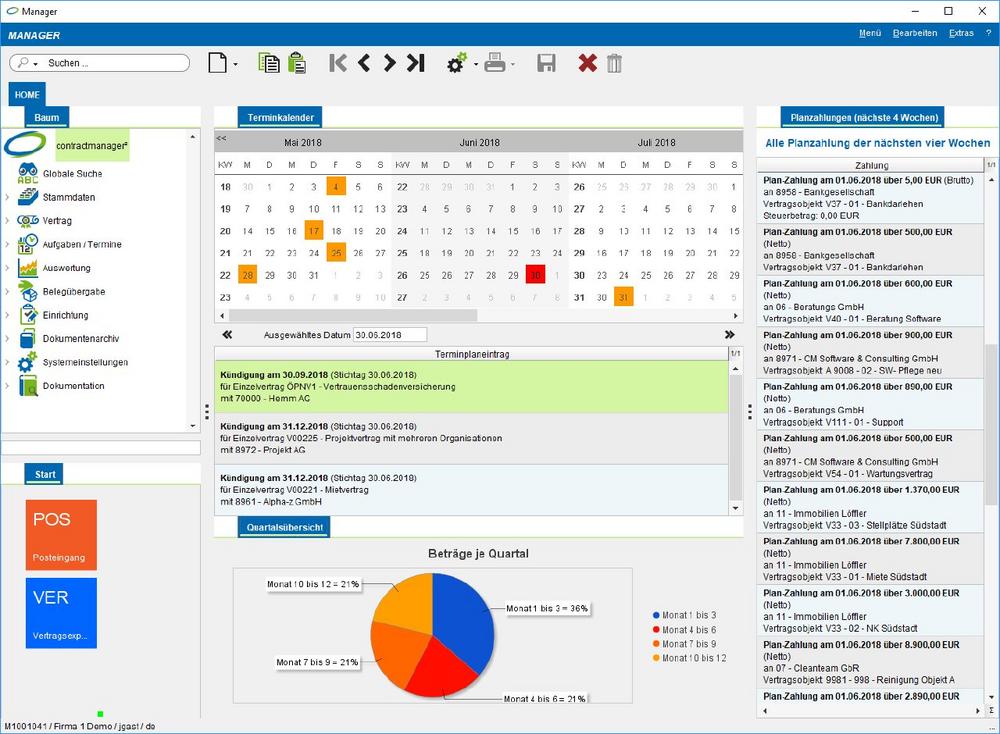Click the new document icon
1000x734 pixels.
217,63
